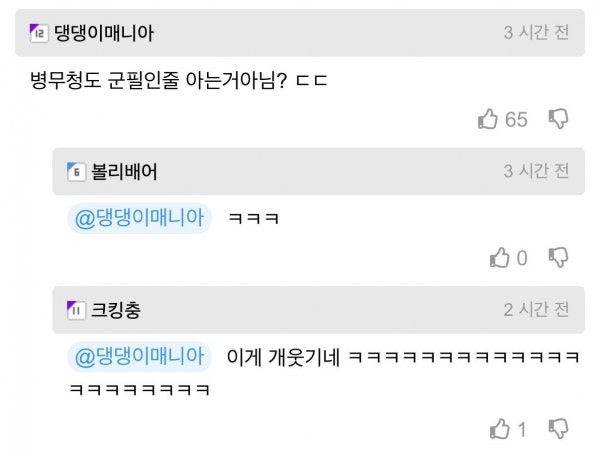The height and width of the screenshot is (455, 600).
Task: Like 댕댕이매니아's comment with 65 likes
Action: tap(488, 119)
